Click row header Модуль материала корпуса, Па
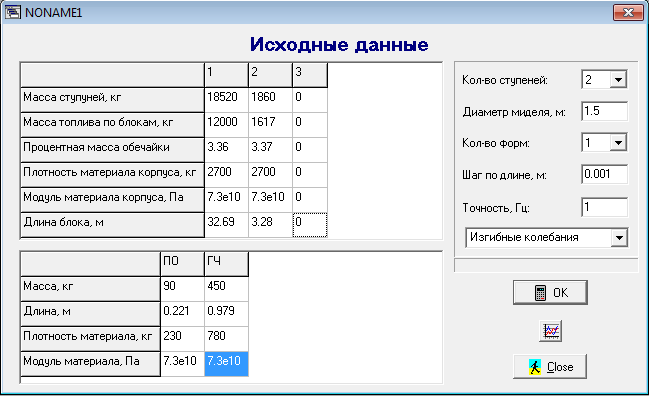 click(x=112, y=199)
